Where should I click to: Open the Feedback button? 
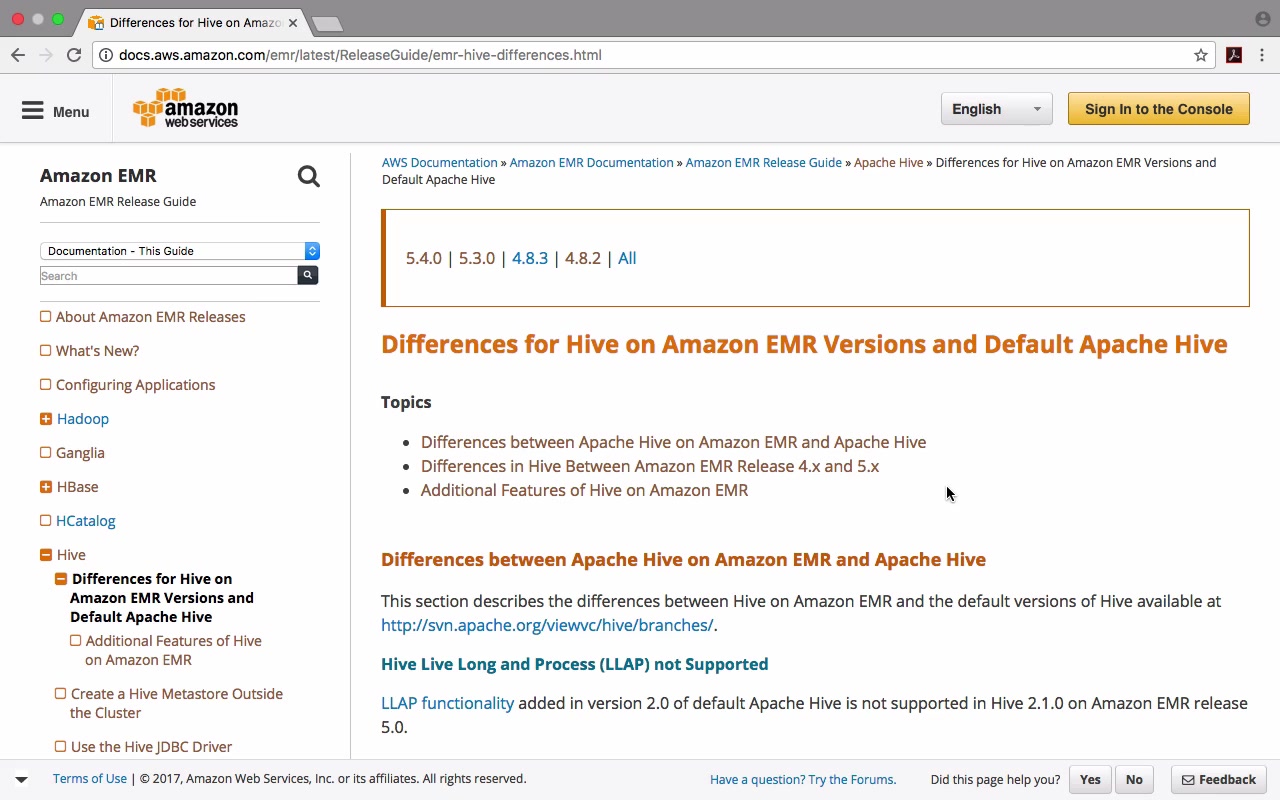pyautogui.click(x=1218, y=779)
